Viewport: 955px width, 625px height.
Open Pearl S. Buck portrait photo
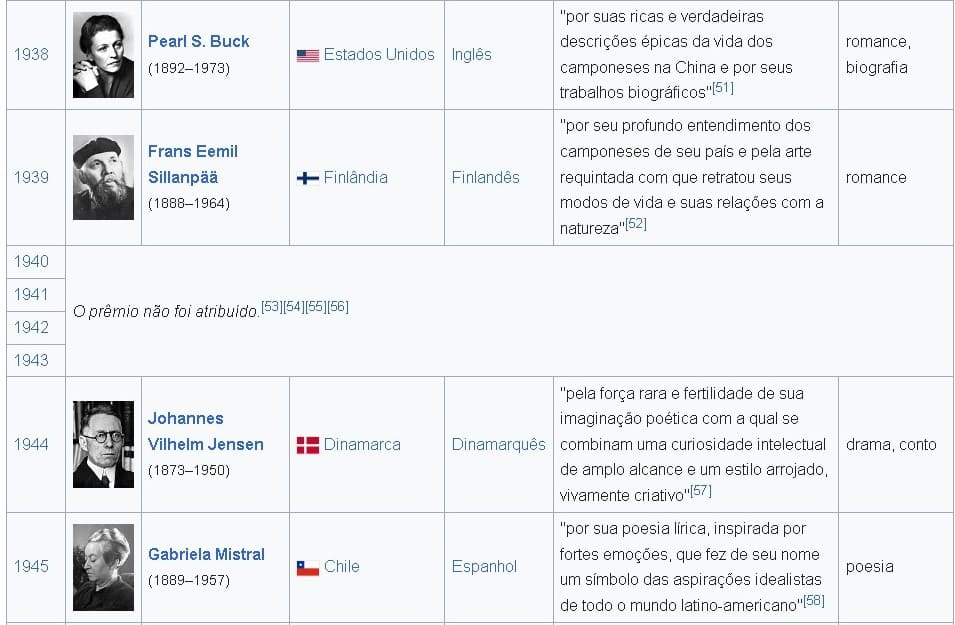[x=103, y=55]
